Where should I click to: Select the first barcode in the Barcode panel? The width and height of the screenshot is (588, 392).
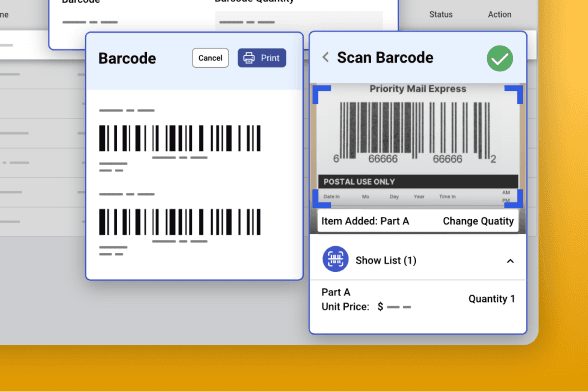click(x=180, y=138)
